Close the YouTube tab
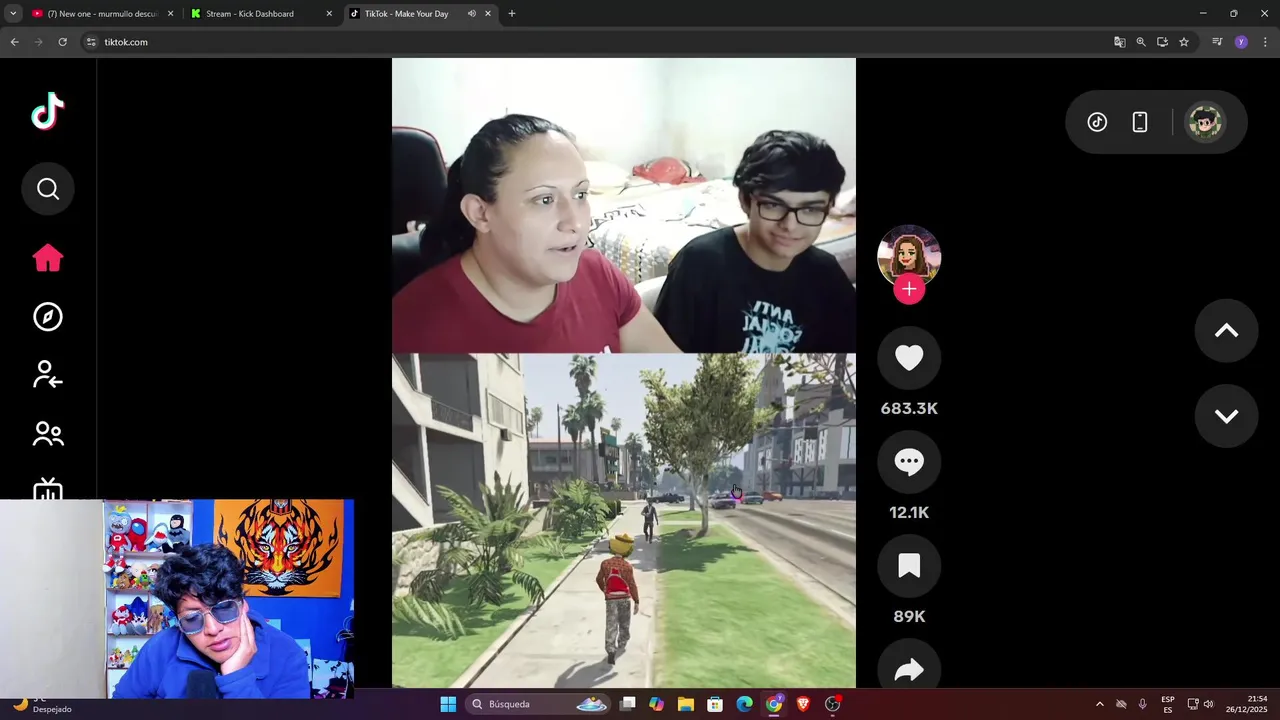This screenshot has width=1280, height=720. (170, 14)
